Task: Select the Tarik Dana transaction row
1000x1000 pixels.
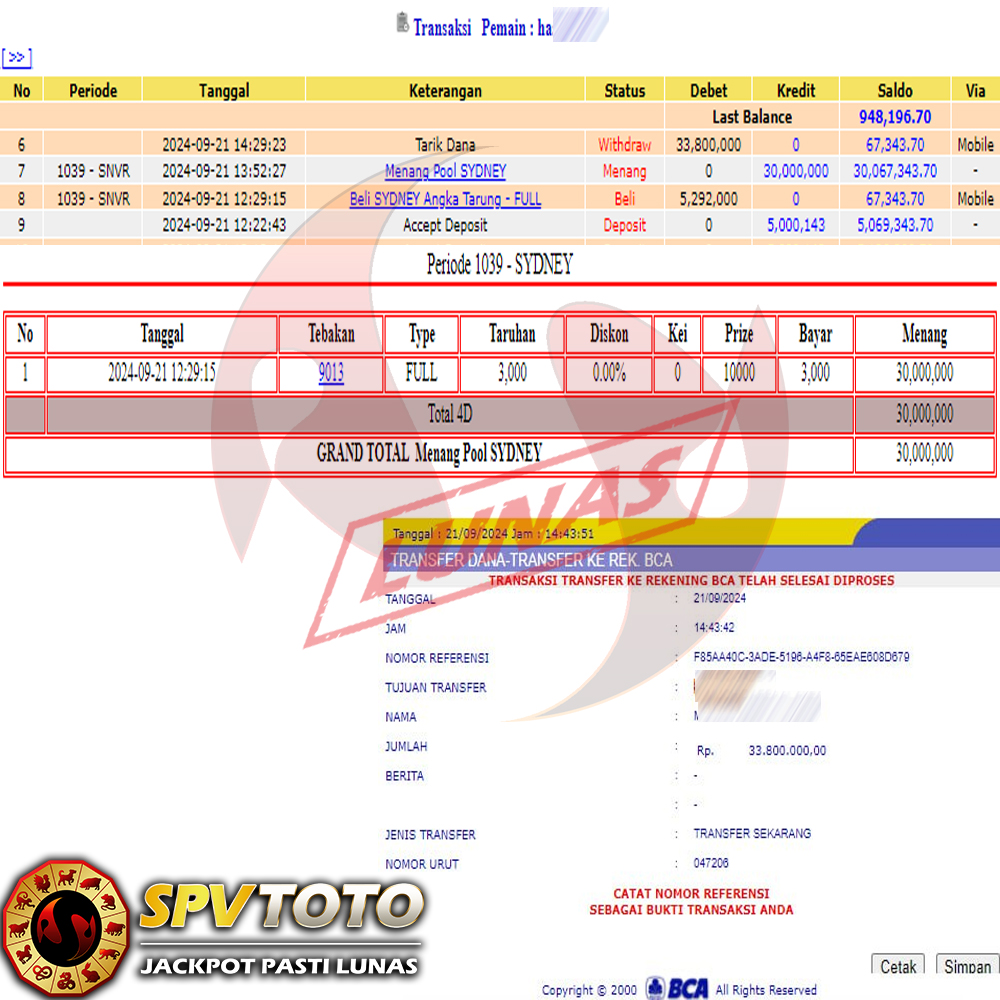Action: tap(445, 144)
